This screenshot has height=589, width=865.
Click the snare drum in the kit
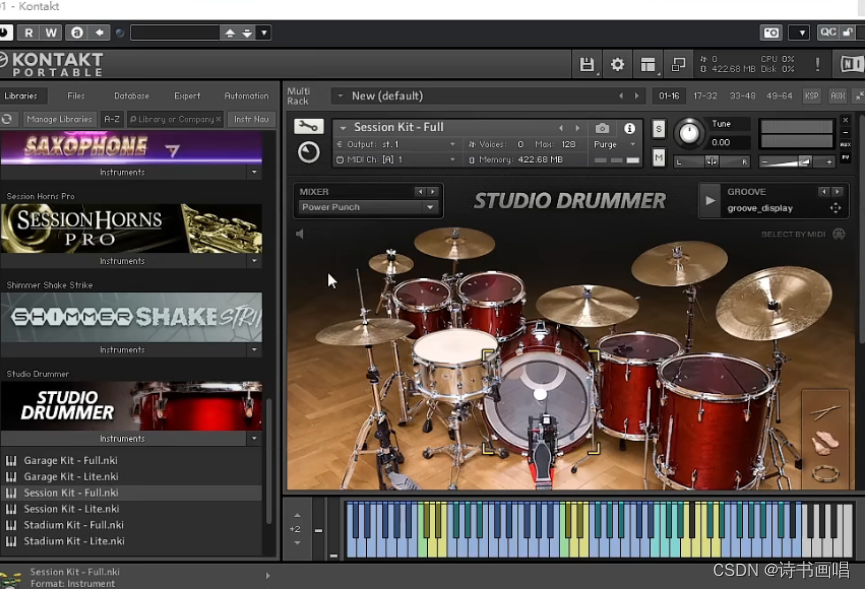pyautogui.click(x=455, y=364)
